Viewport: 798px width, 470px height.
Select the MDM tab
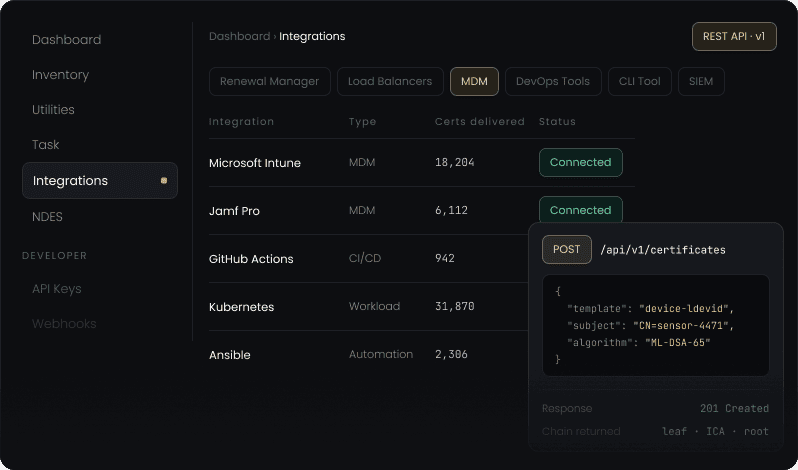pos(474,81)
